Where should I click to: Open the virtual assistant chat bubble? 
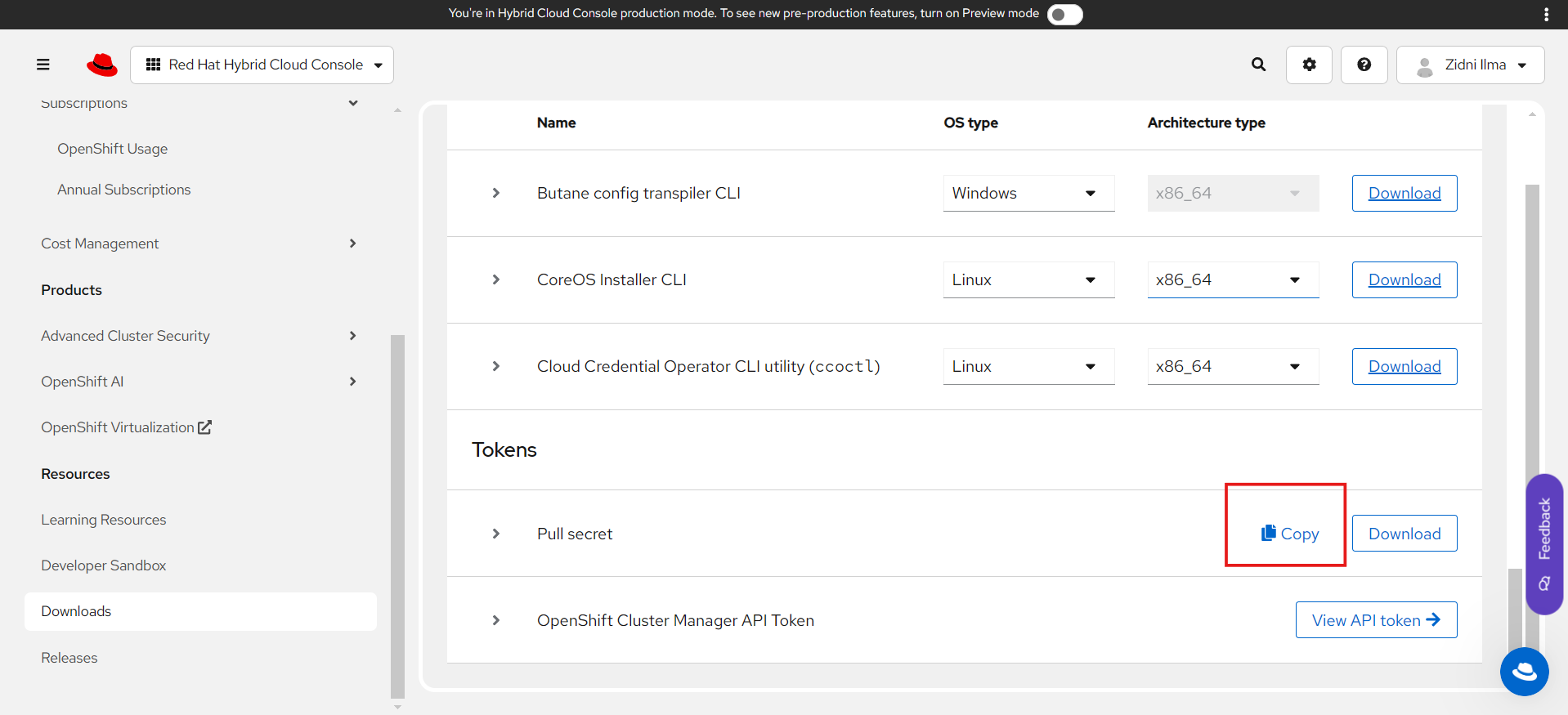[1524, 672]
